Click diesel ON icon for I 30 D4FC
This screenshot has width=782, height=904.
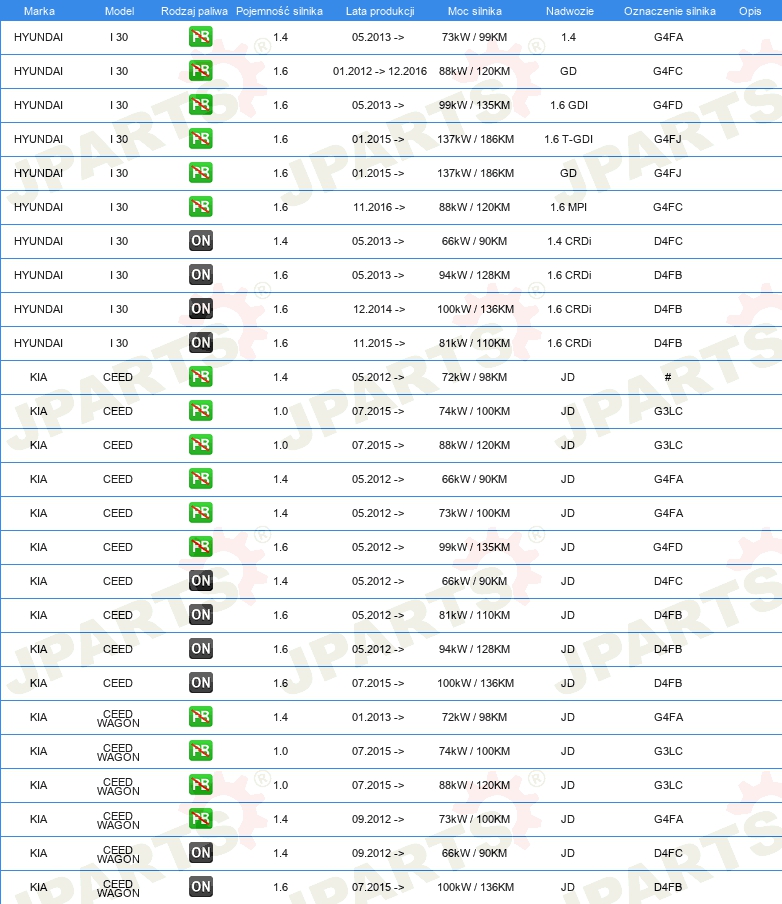coord(201,241)
